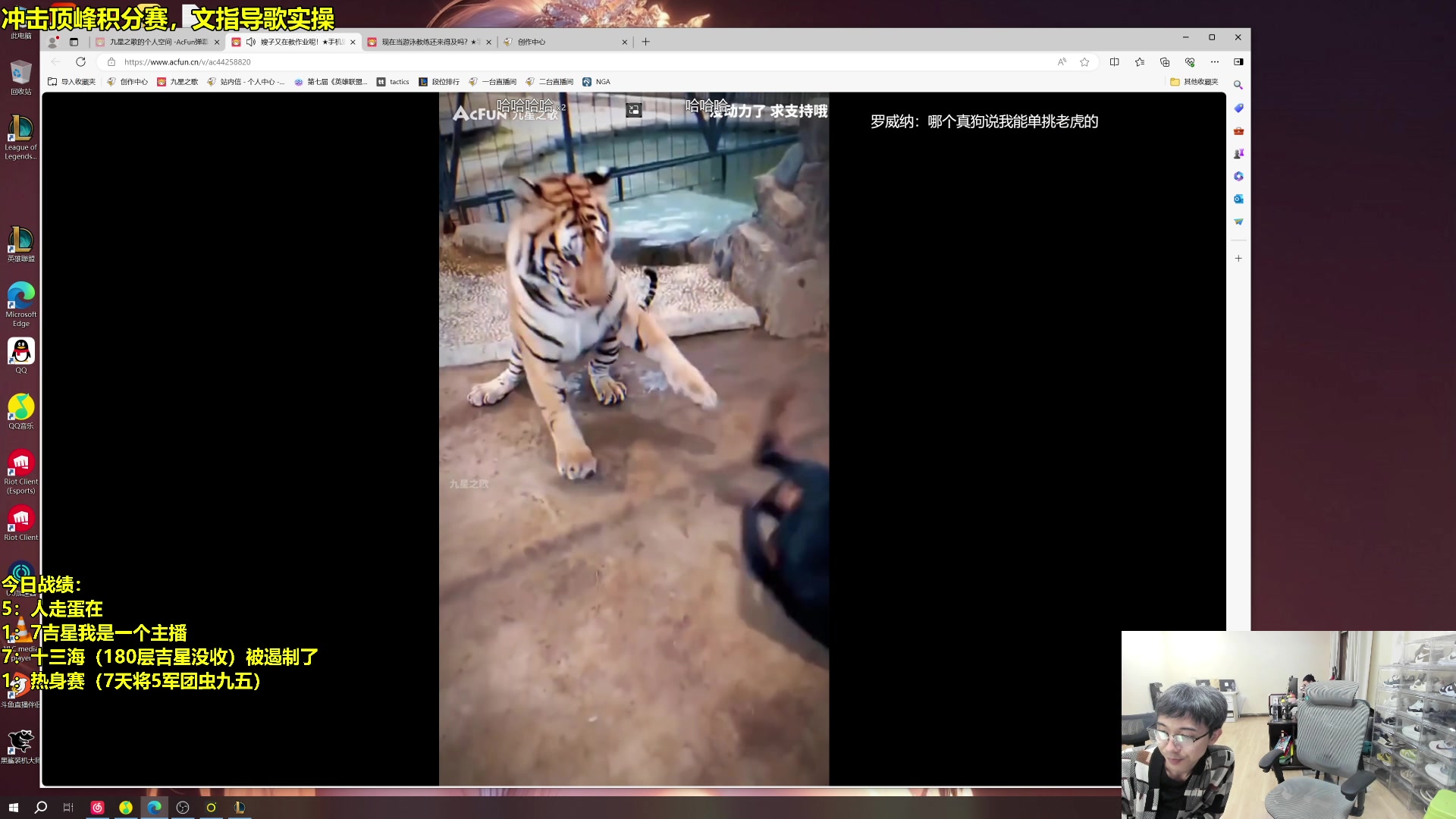Open the tactics bookmark
The width and height of the screenshot is (1456, 819).
[x=393, y=82]
